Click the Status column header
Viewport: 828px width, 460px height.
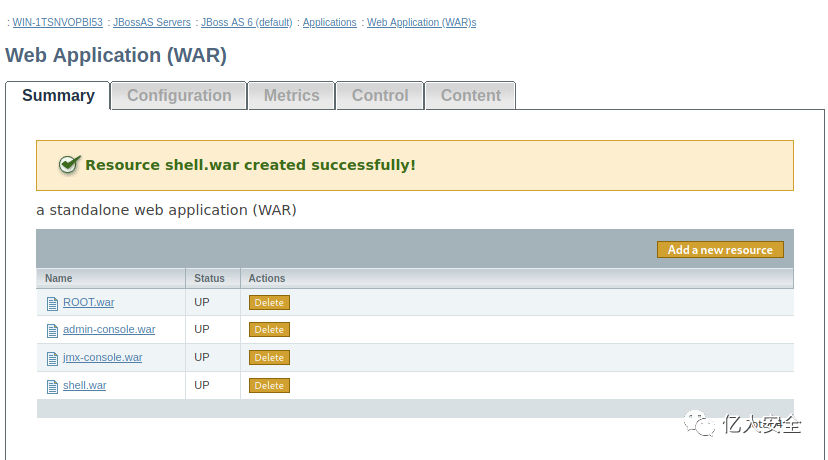tap(213, 278)
